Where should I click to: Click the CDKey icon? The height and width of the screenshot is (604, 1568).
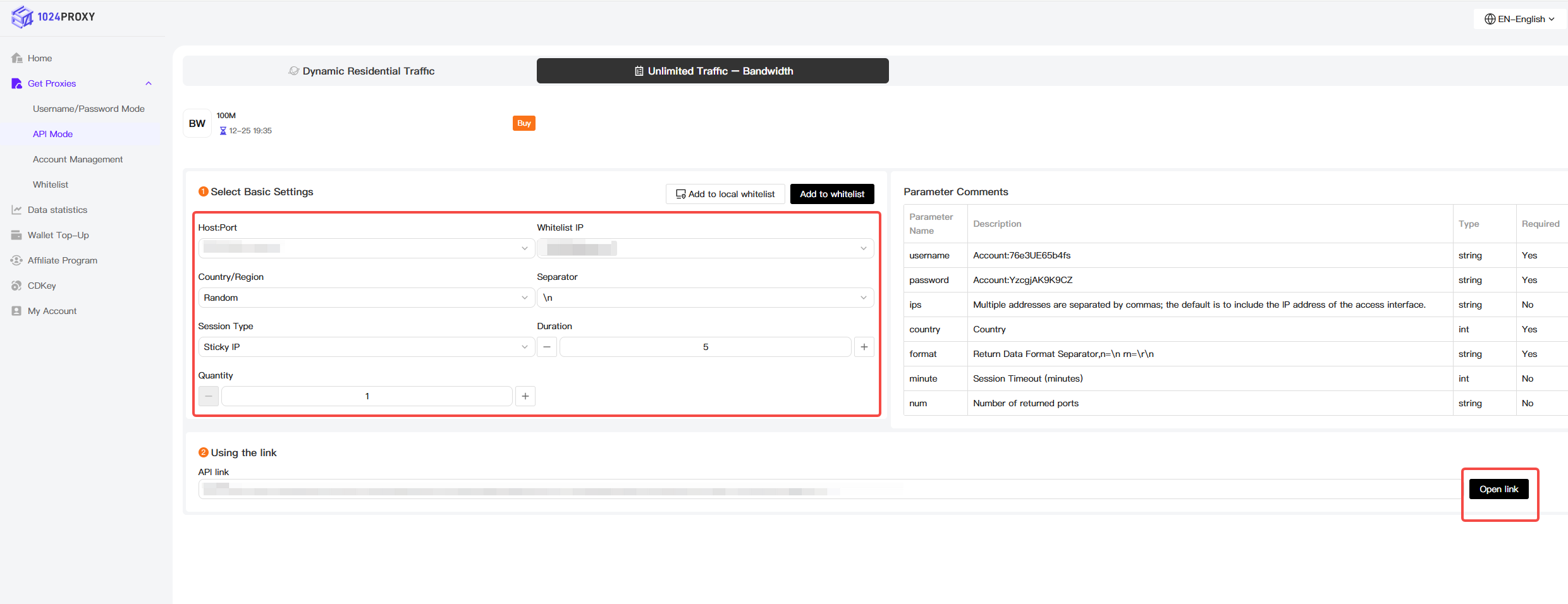pyautogui.click(x=17, y=286)
